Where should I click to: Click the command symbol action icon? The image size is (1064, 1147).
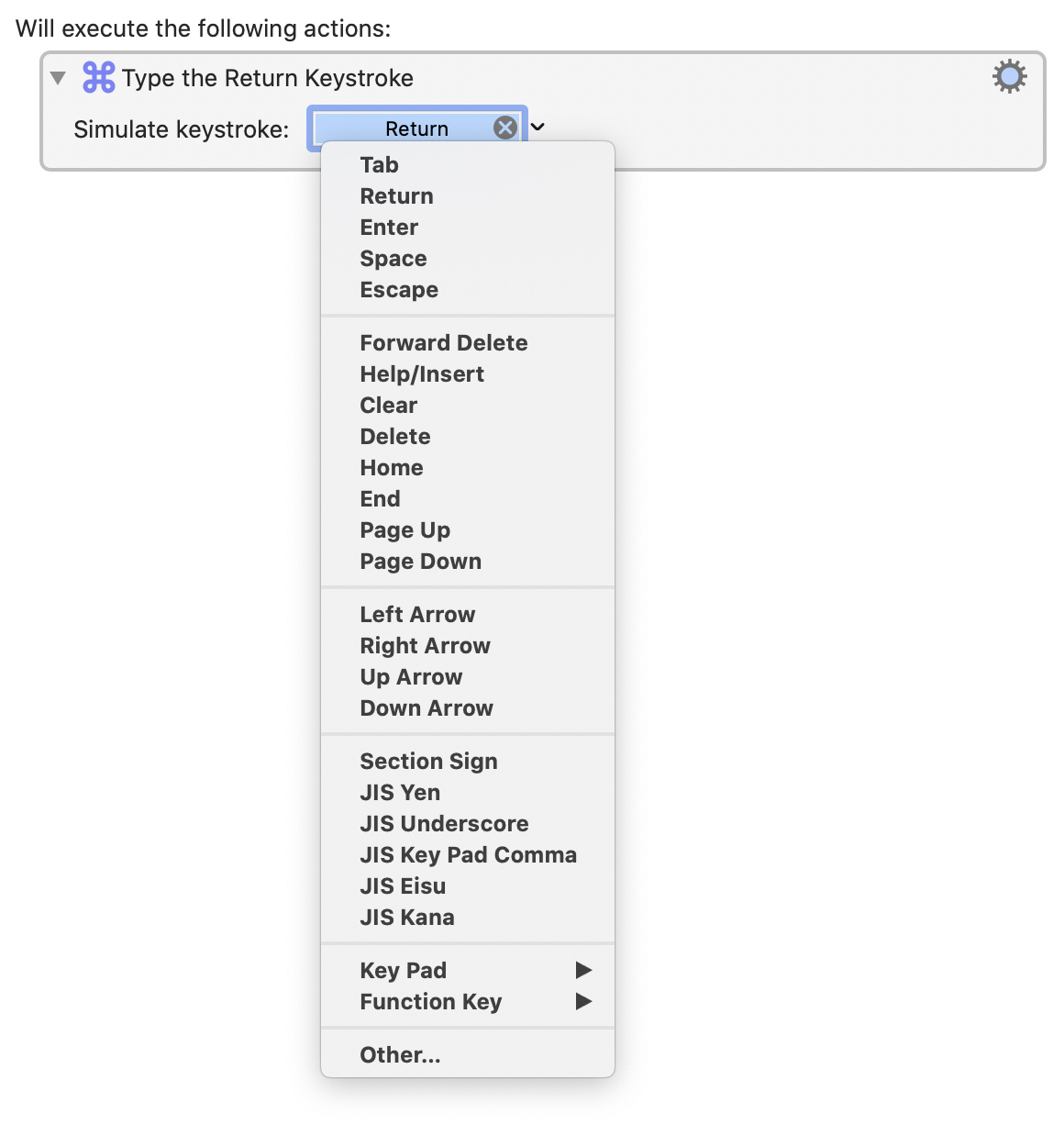click(99, 78)
